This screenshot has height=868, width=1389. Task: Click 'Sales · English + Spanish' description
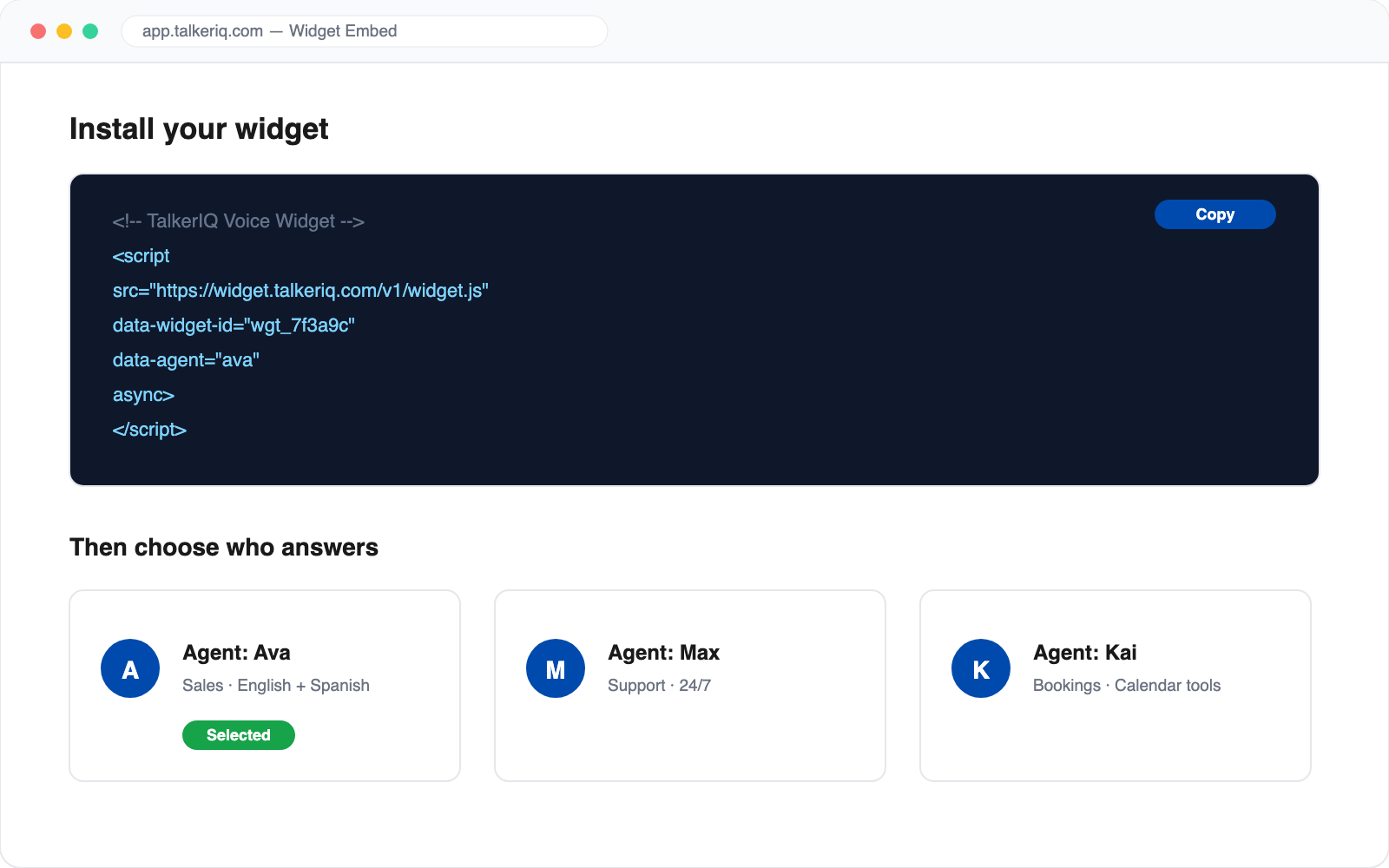[276, 686]
